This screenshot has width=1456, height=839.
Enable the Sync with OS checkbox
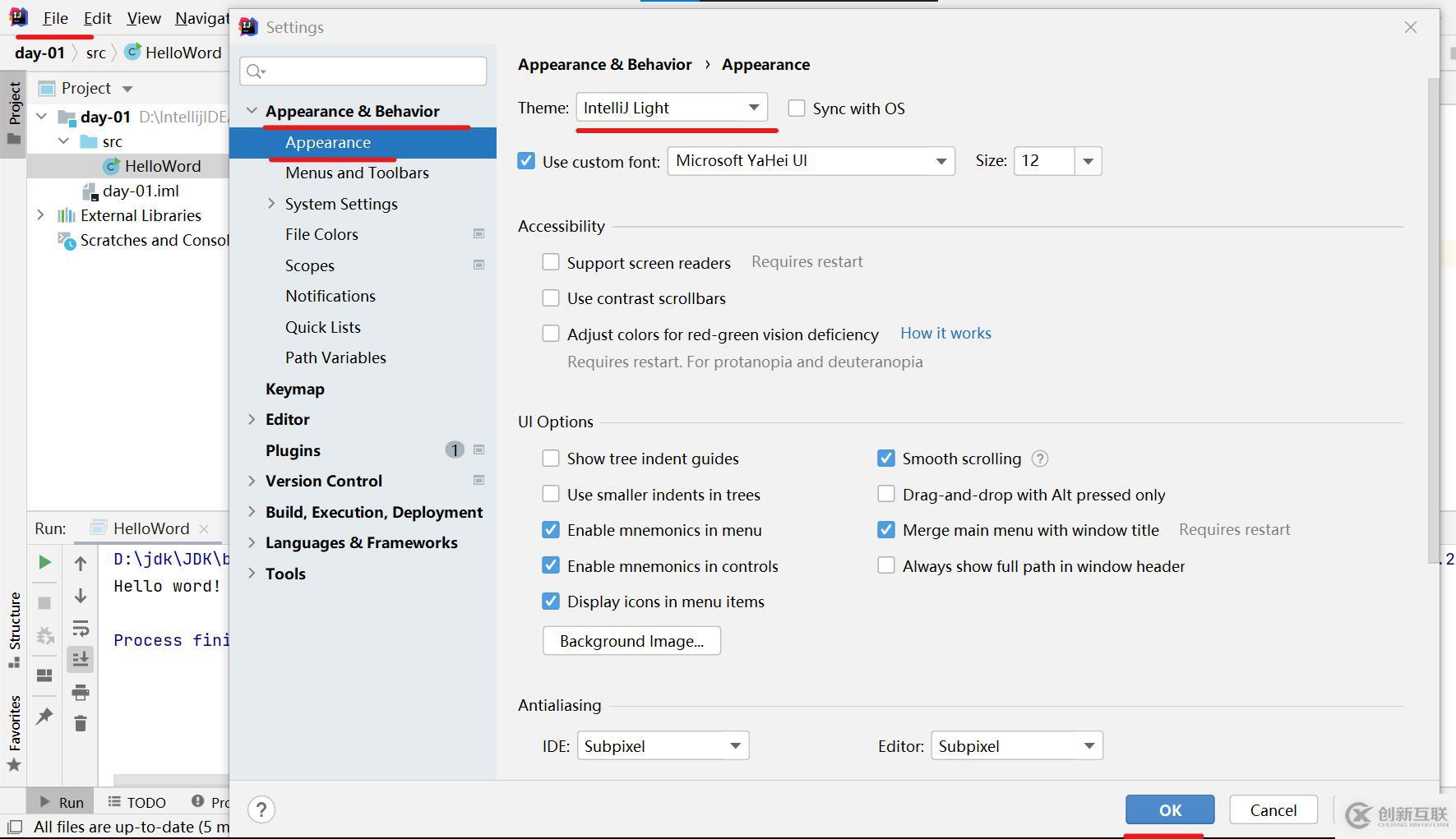click(797, 108)
